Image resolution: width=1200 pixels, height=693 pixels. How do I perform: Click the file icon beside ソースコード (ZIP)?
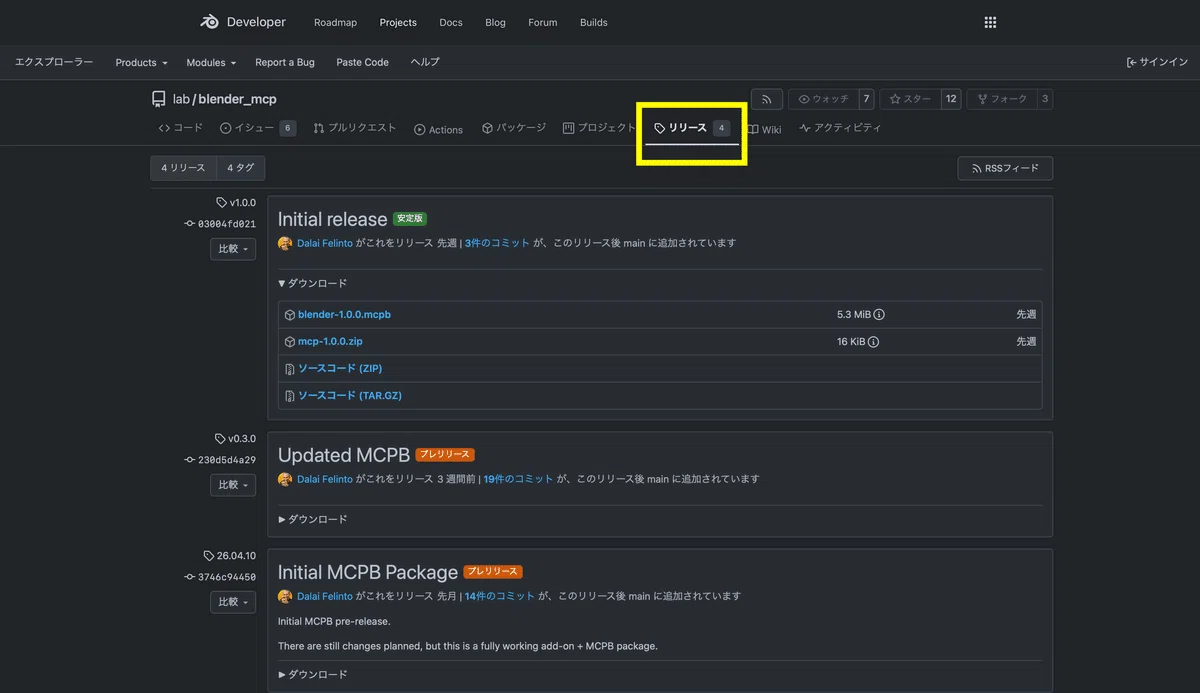click(x=290, y=369)
